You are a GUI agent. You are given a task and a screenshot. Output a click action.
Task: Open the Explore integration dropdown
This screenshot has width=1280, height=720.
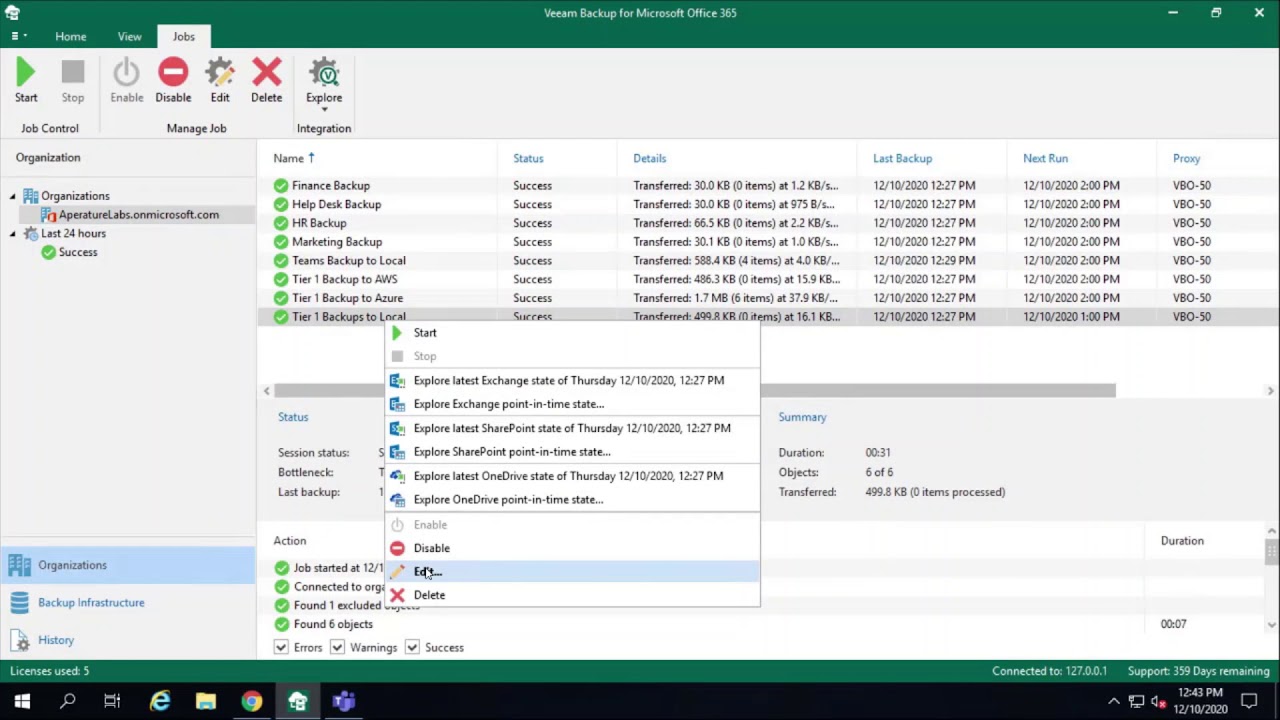coord(324,85)
